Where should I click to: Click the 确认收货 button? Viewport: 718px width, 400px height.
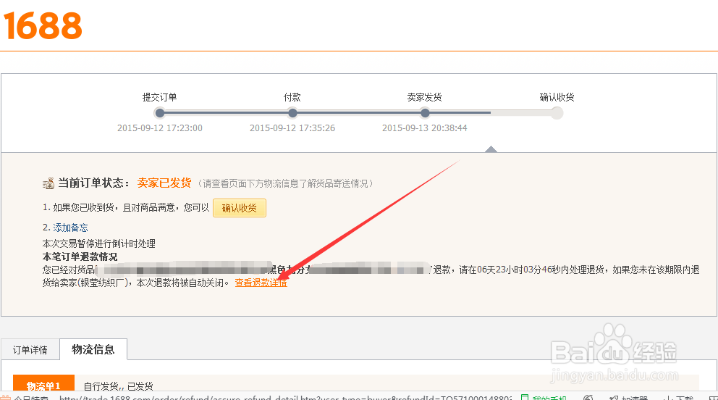click(x=239, y=208)
